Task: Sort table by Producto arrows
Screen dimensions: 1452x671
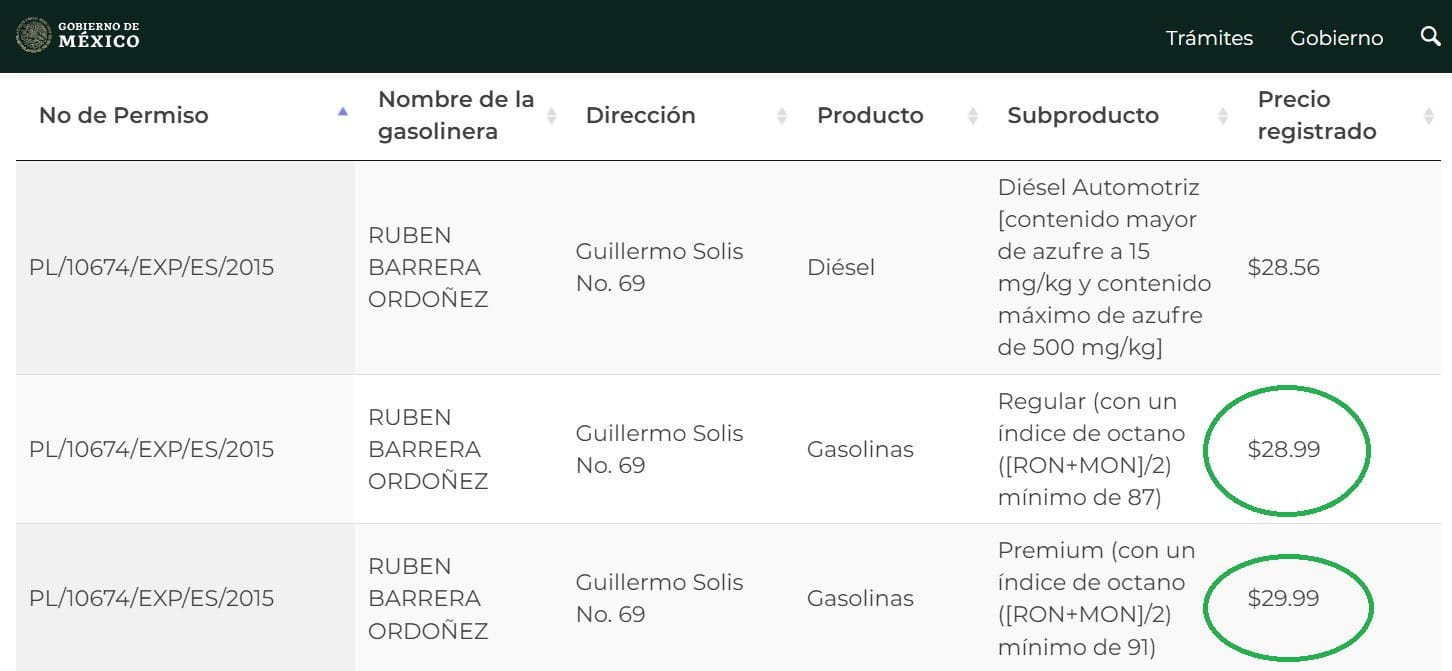Action: [973, 116]
